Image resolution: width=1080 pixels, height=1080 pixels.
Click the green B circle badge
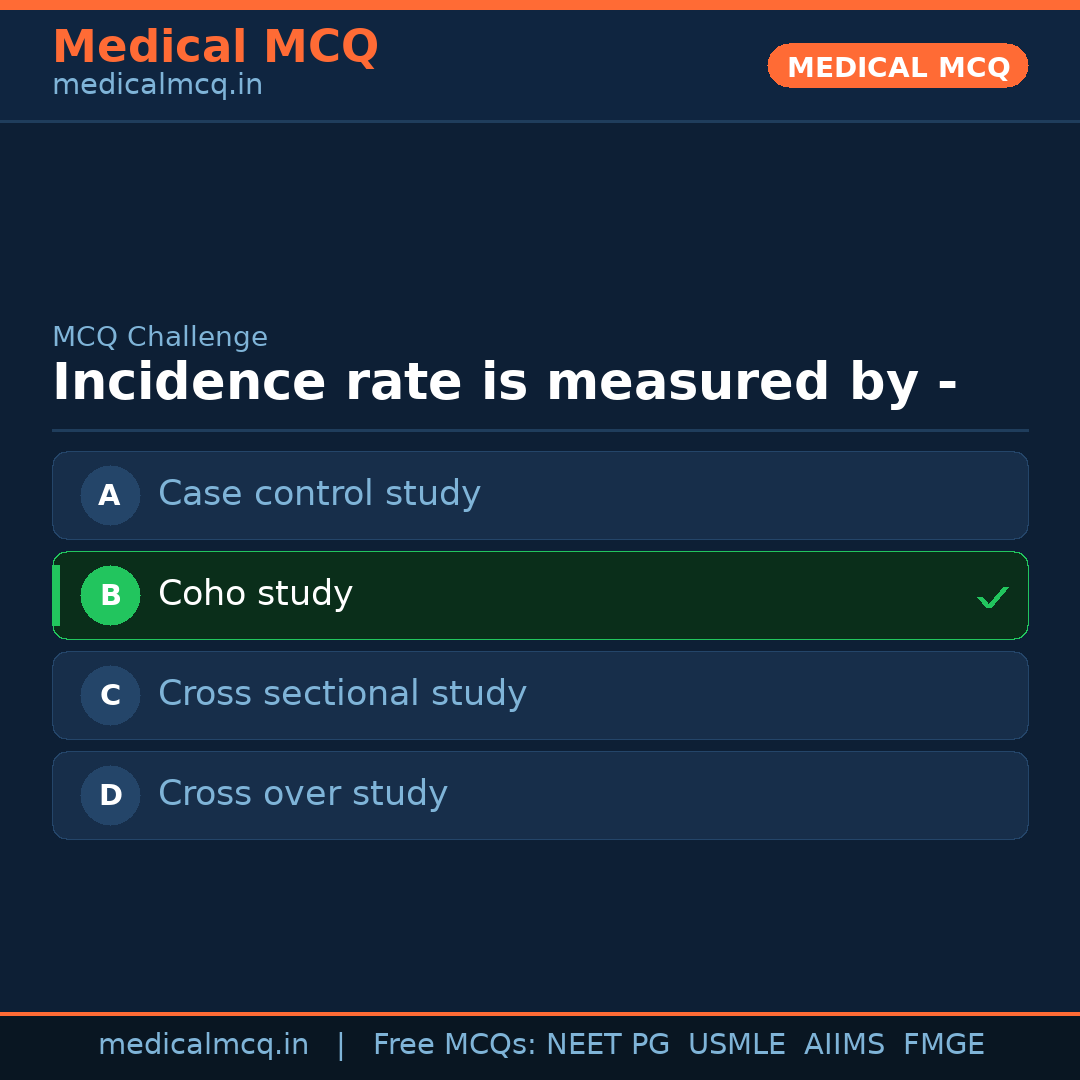[110, 595]
